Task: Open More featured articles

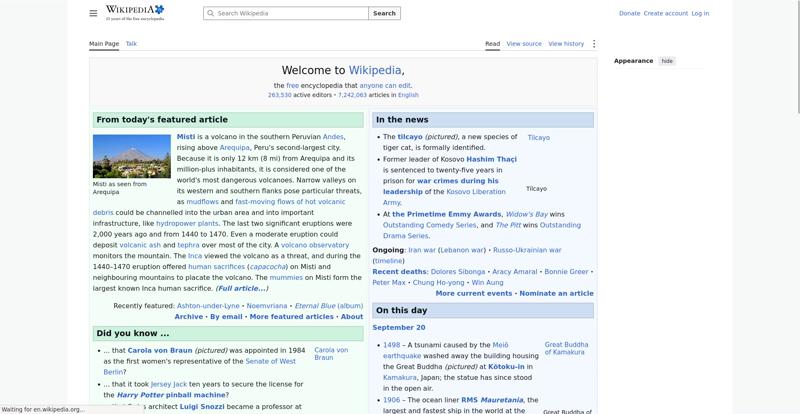Action: point(291,316)
